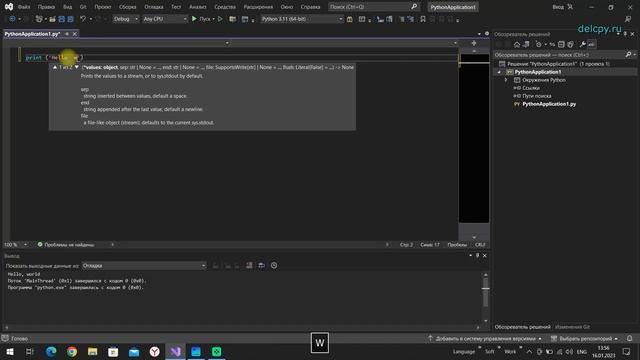Open the Добавить в систему управления версиями dropdown
This screenshot has height=360, width=640.
(485, 338)
